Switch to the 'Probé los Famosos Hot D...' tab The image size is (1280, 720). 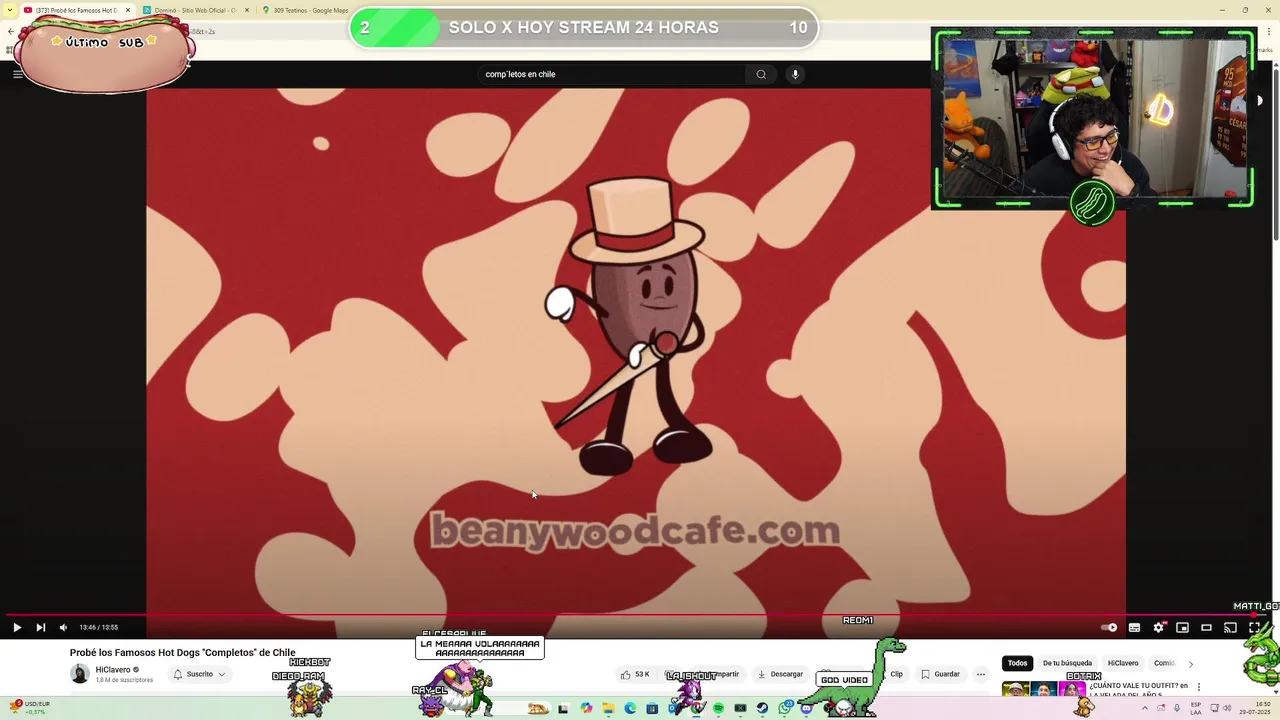coord(77,10)
